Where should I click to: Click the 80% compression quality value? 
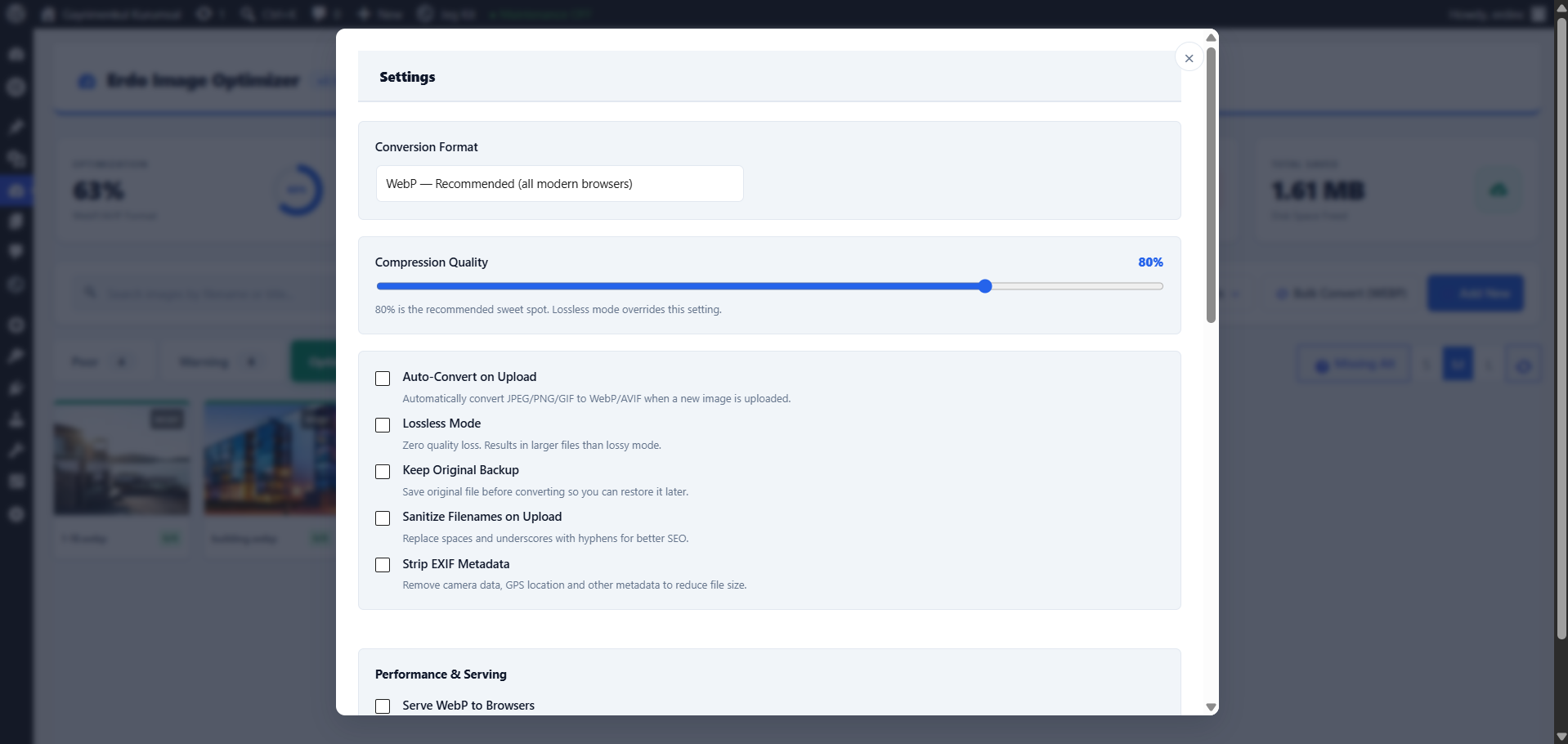click(1150, 262)
